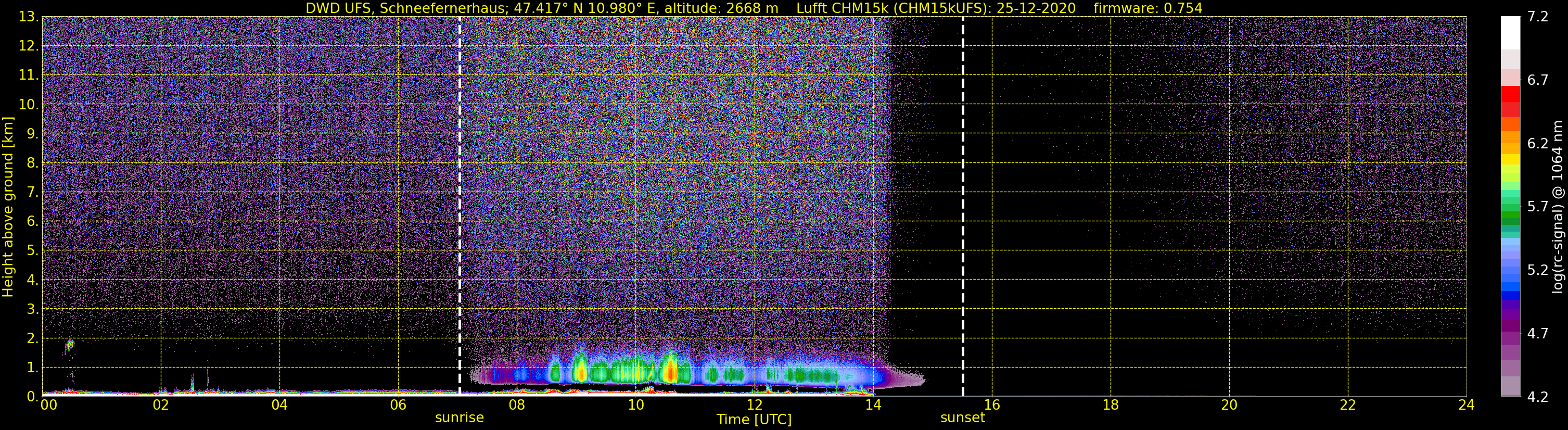Click the "1." height axis tick label

point(32,367)
